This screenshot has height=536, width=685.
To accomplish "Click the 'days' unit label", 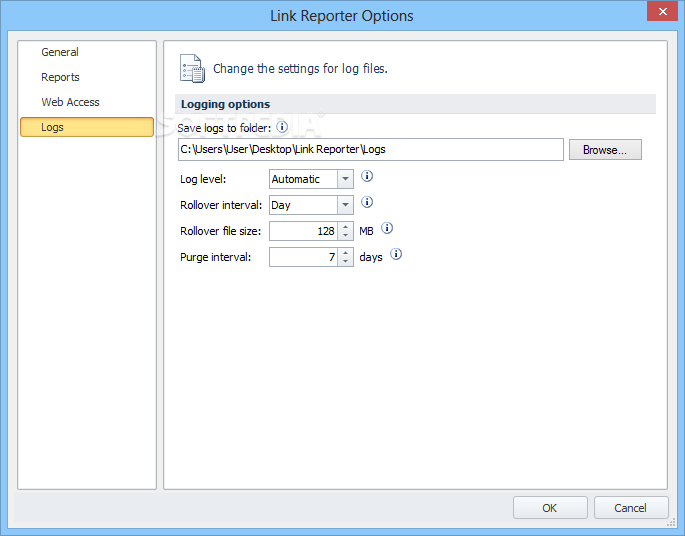I will (371, 257).
